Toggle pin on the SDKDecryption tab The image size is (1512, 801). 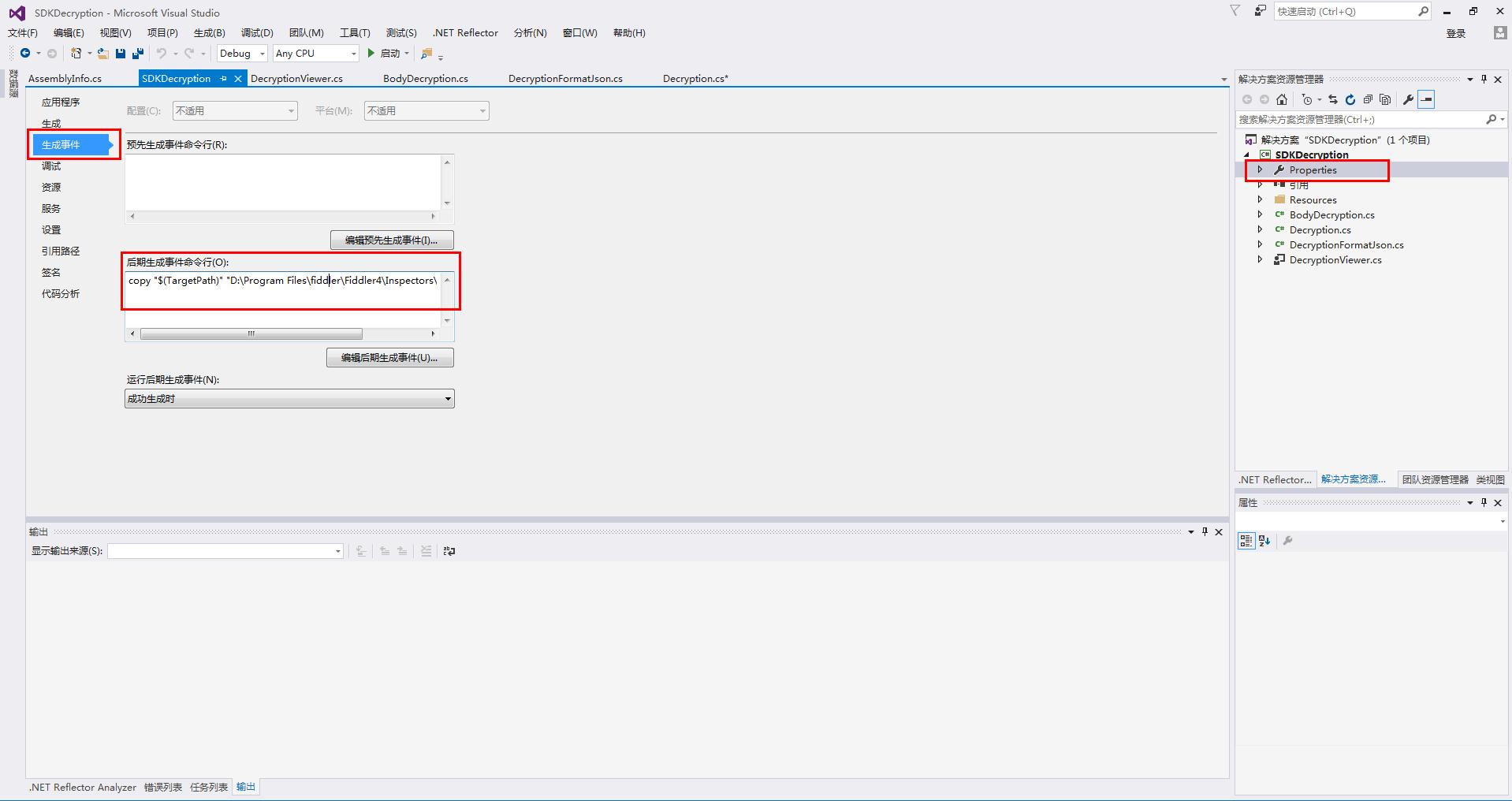[224, 79]
